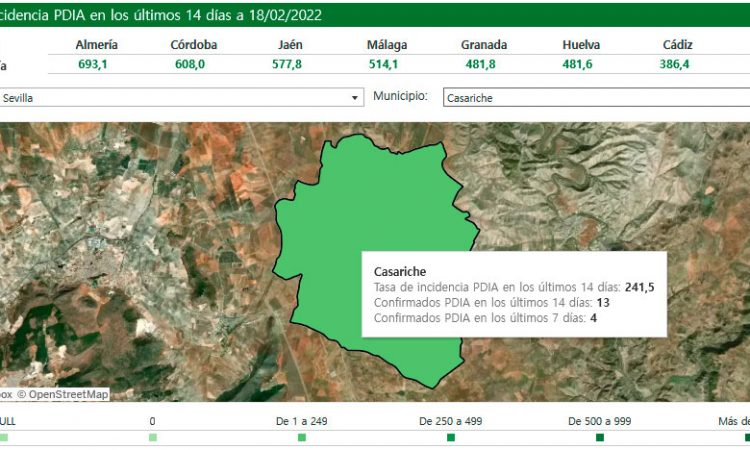
Task: Select the Cádiz province label
Action: tap(678, 45)
